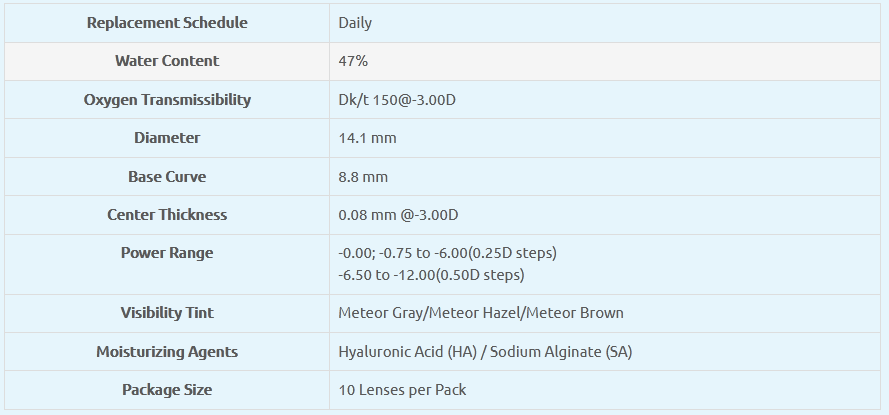Click the Base Curve label
This screenshot has height=415, width=889.
pyautogui.click(x=167, y=177)
